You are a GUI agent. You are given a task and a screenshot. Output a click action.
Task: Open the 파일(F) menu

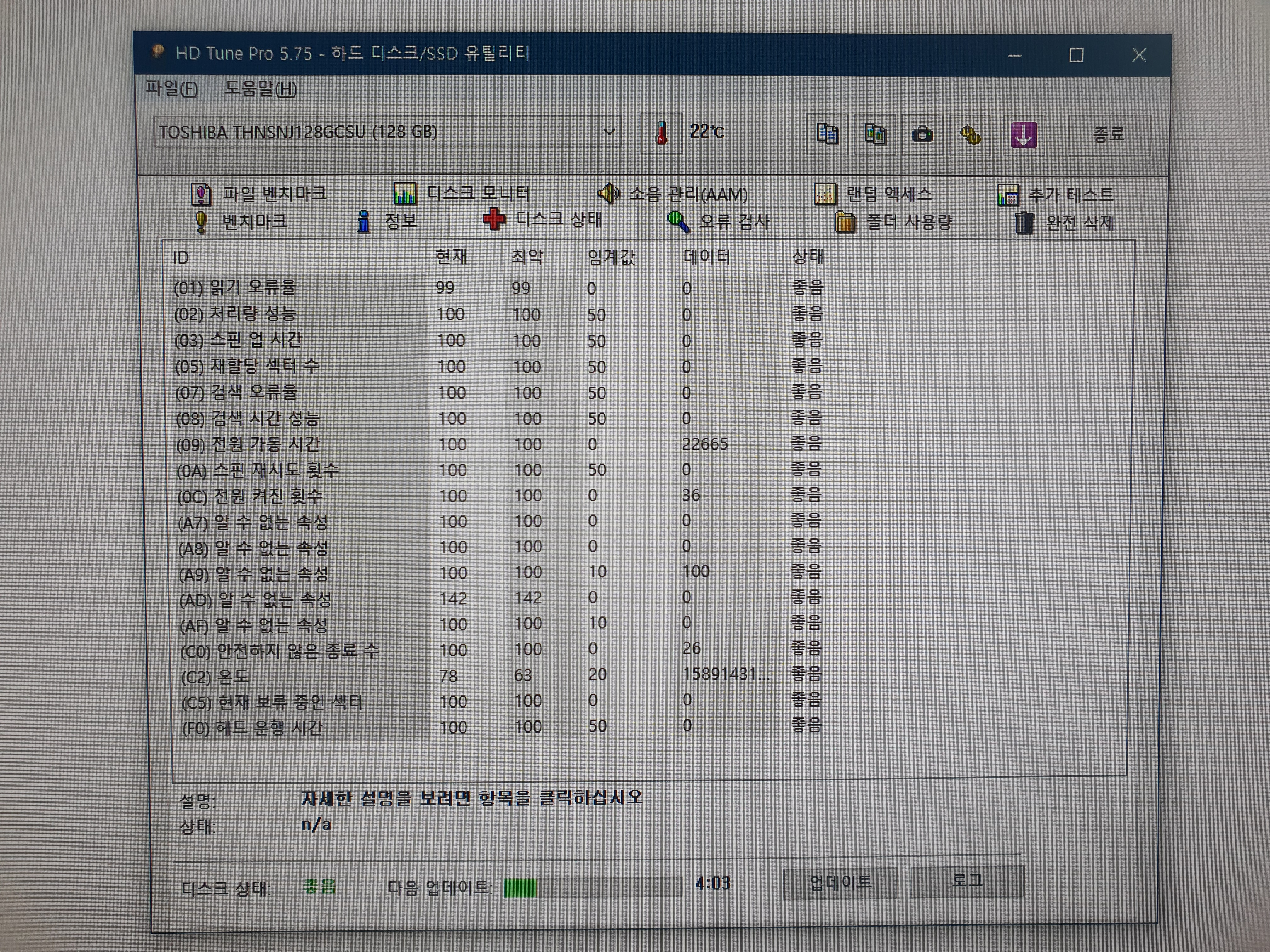(x=172, y=89)
